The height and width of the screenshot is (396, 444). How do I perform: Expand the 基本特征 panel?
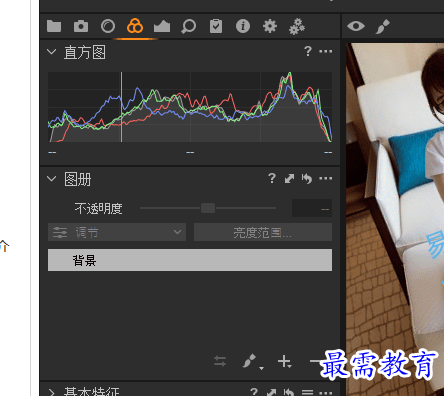tap(52, 392)
